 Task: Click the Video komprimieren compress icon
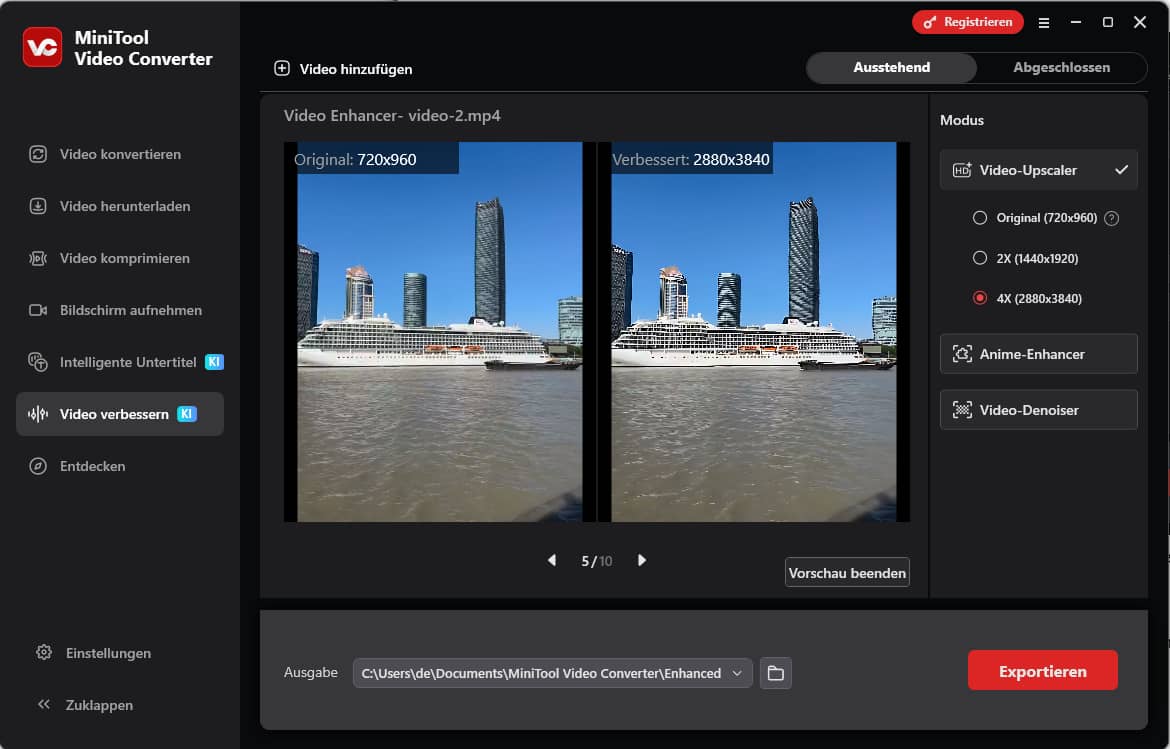(x=38, y=259)
